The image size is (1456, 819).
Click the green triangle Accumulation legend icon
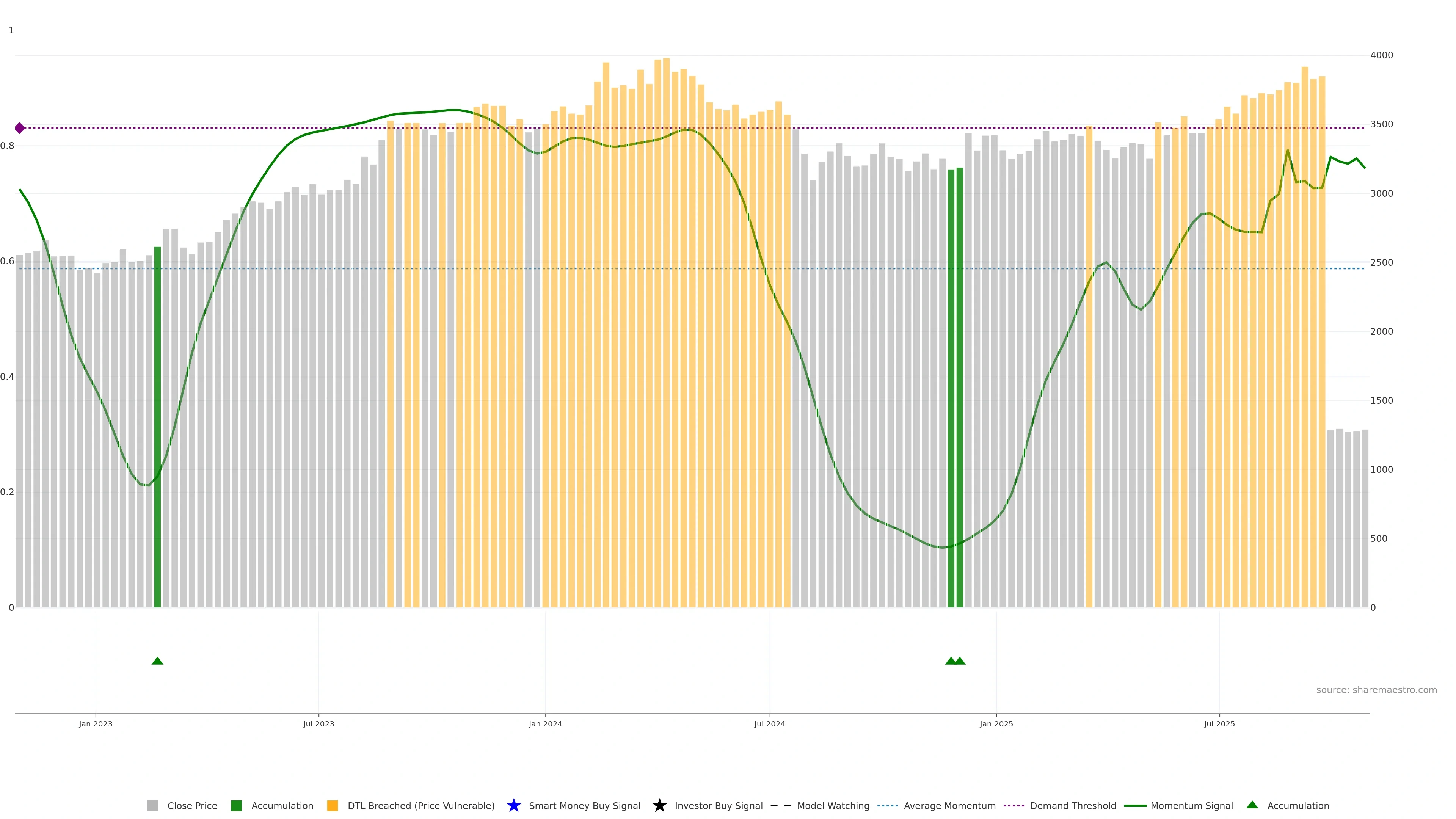(1252, 805)
